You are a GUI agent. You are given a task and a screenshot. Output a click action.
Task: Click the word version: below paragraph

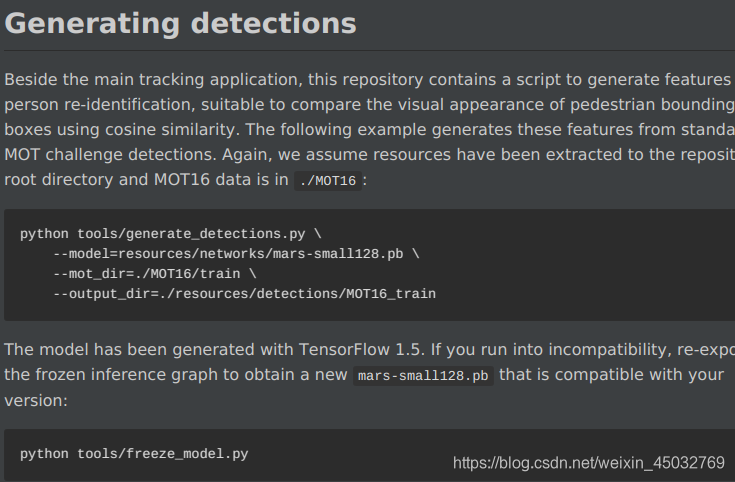point(36,400)
